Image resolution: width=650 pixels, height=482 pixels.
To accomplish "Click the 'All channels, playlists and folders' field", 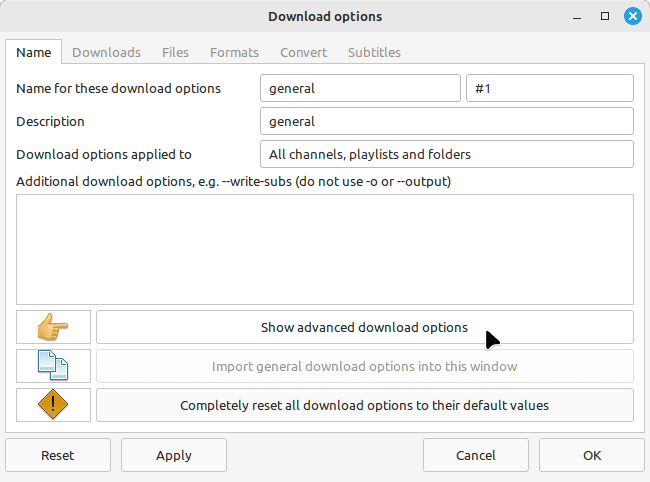I will coord(446,154).
